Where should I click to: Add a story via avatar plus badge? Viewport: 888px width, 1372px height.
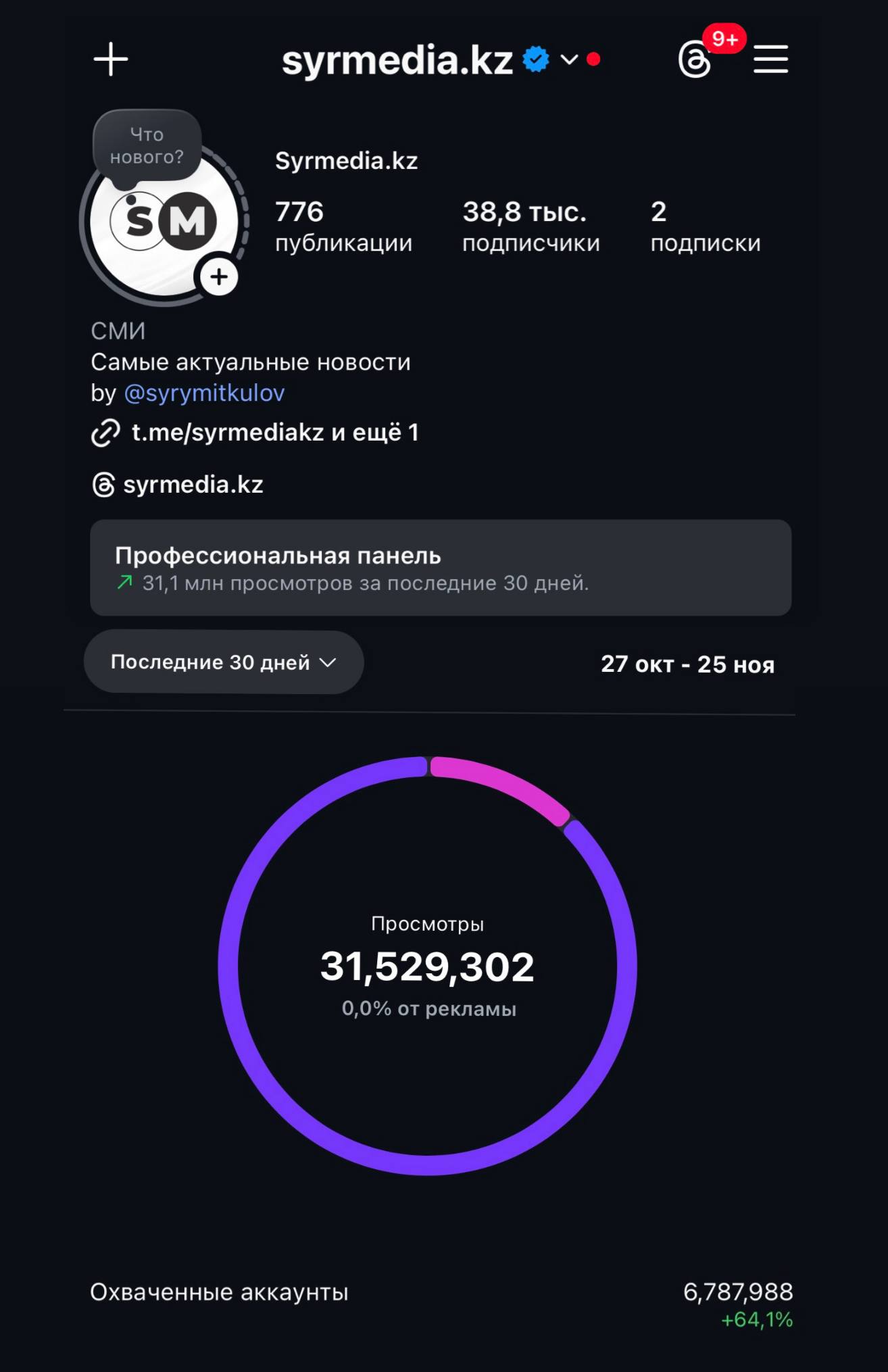tap(218, 277)
